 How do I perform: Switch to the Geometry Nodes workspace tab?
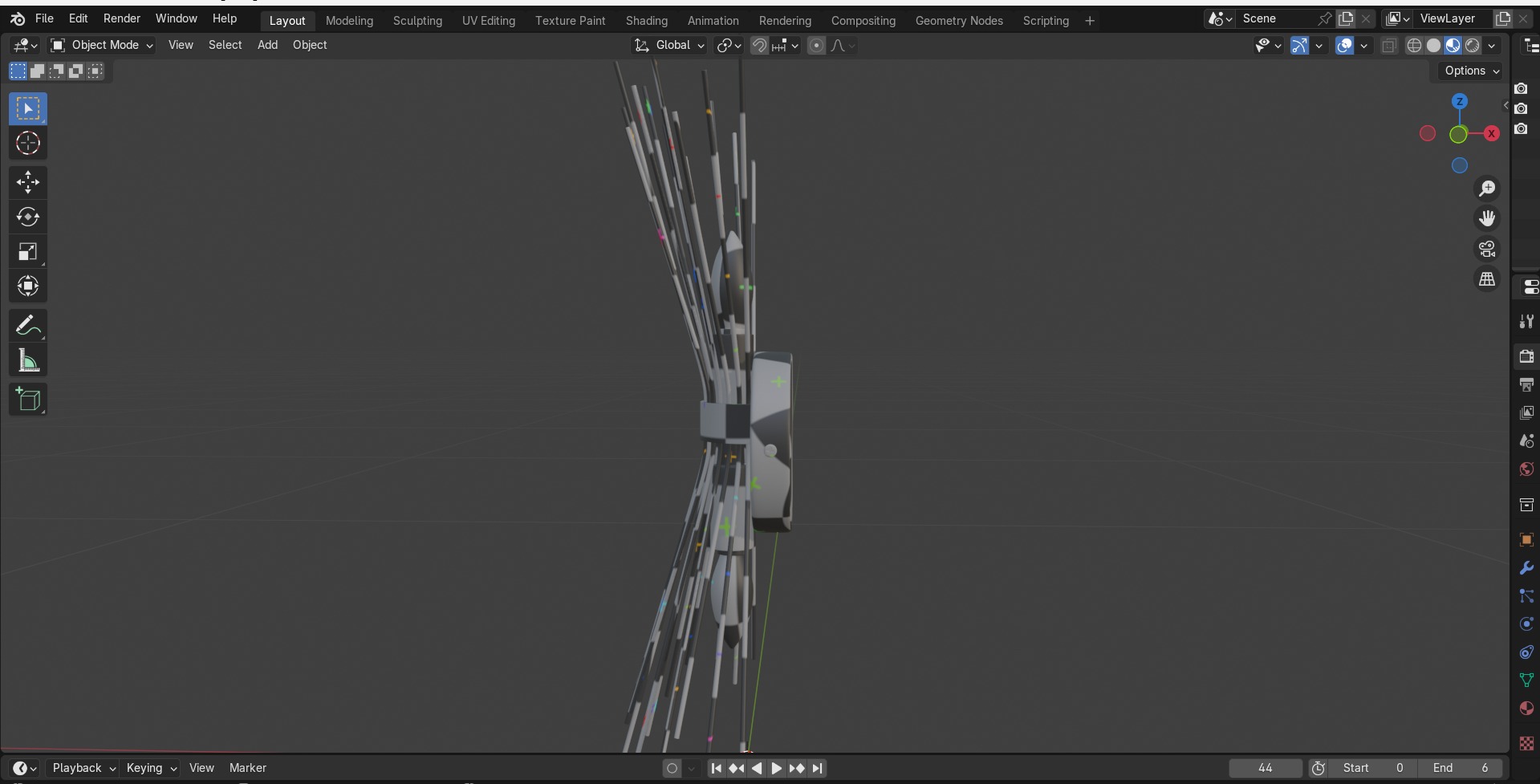pyautogui.click(x=959, y=21)
